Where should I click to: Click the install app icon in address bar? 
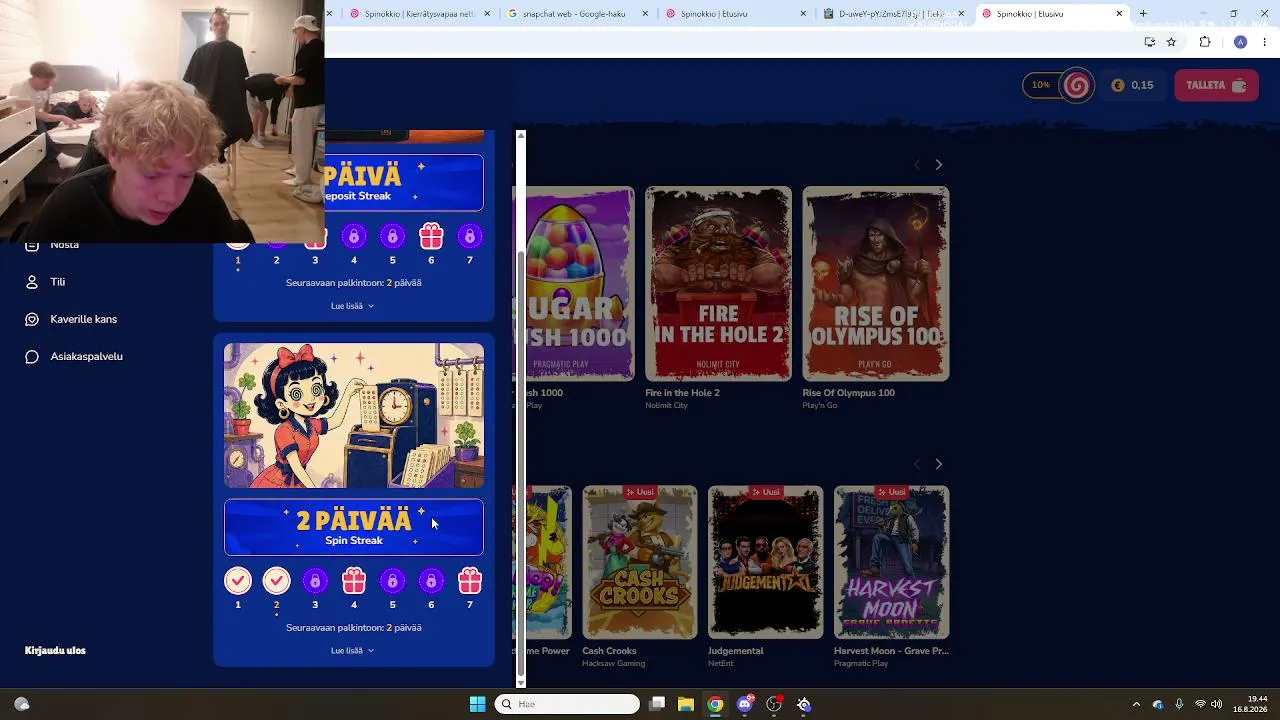pyautogui.click(x=1150, y=42)
